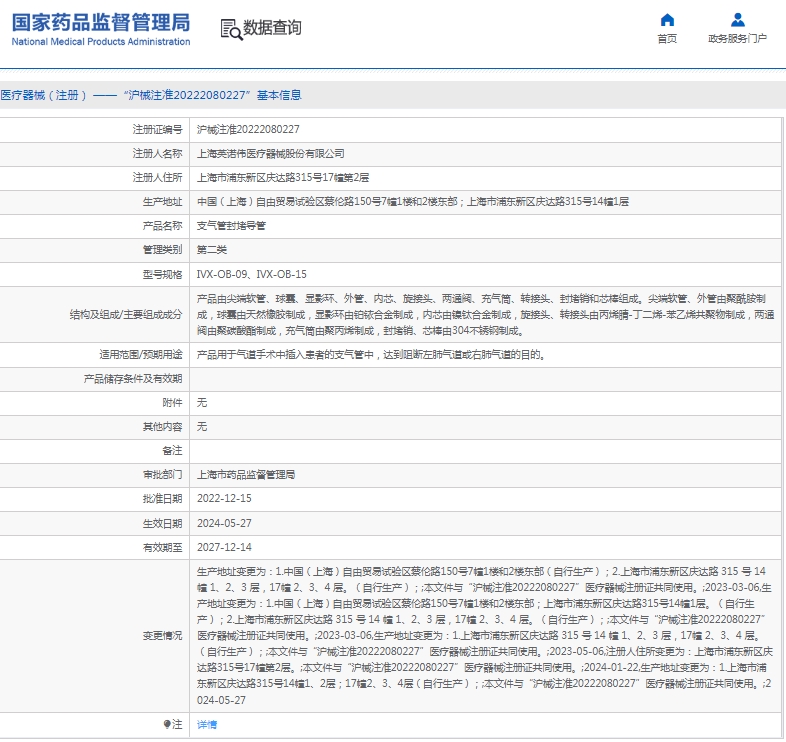Viewport: 786px width, 742px height.
Task: Click the 附件 row label
Action: pos(172,403)
